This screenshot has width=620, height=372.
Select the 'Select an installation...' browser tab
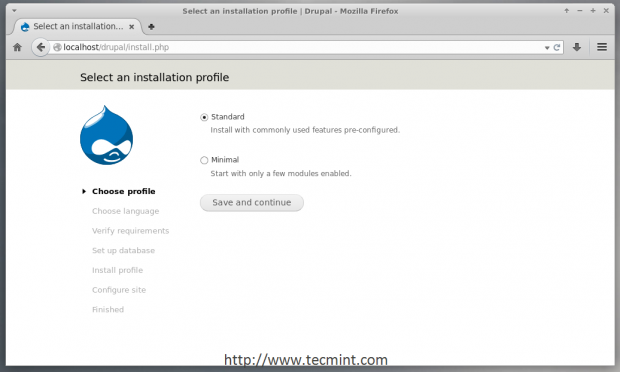coord(78,26)
